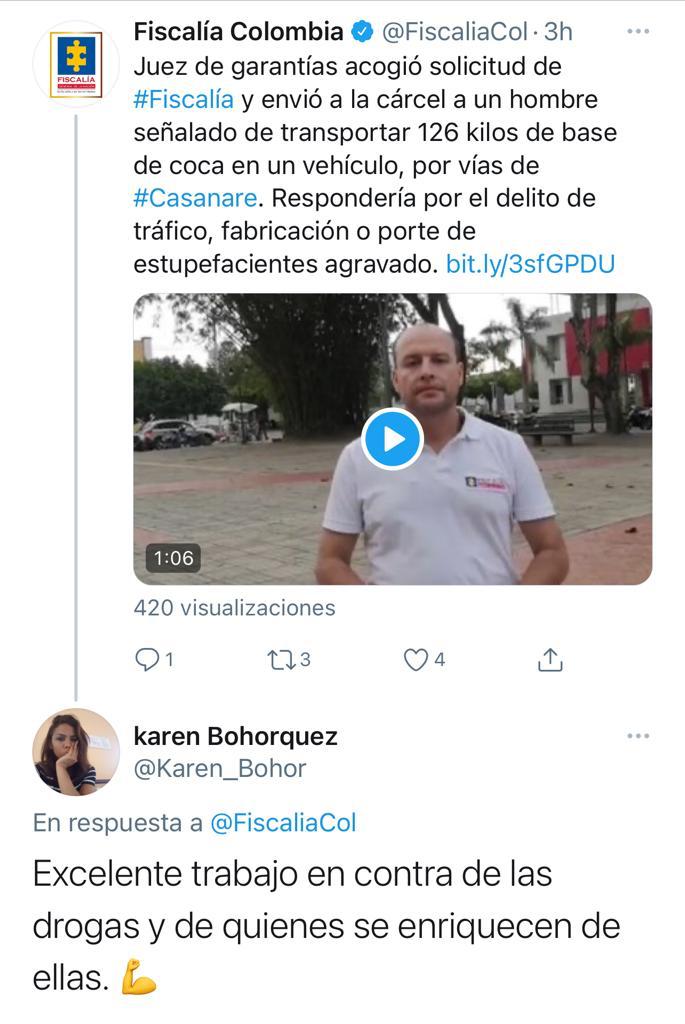
Task: Open the #Fiscalía hashtag
Action: (x=183, y=99)
